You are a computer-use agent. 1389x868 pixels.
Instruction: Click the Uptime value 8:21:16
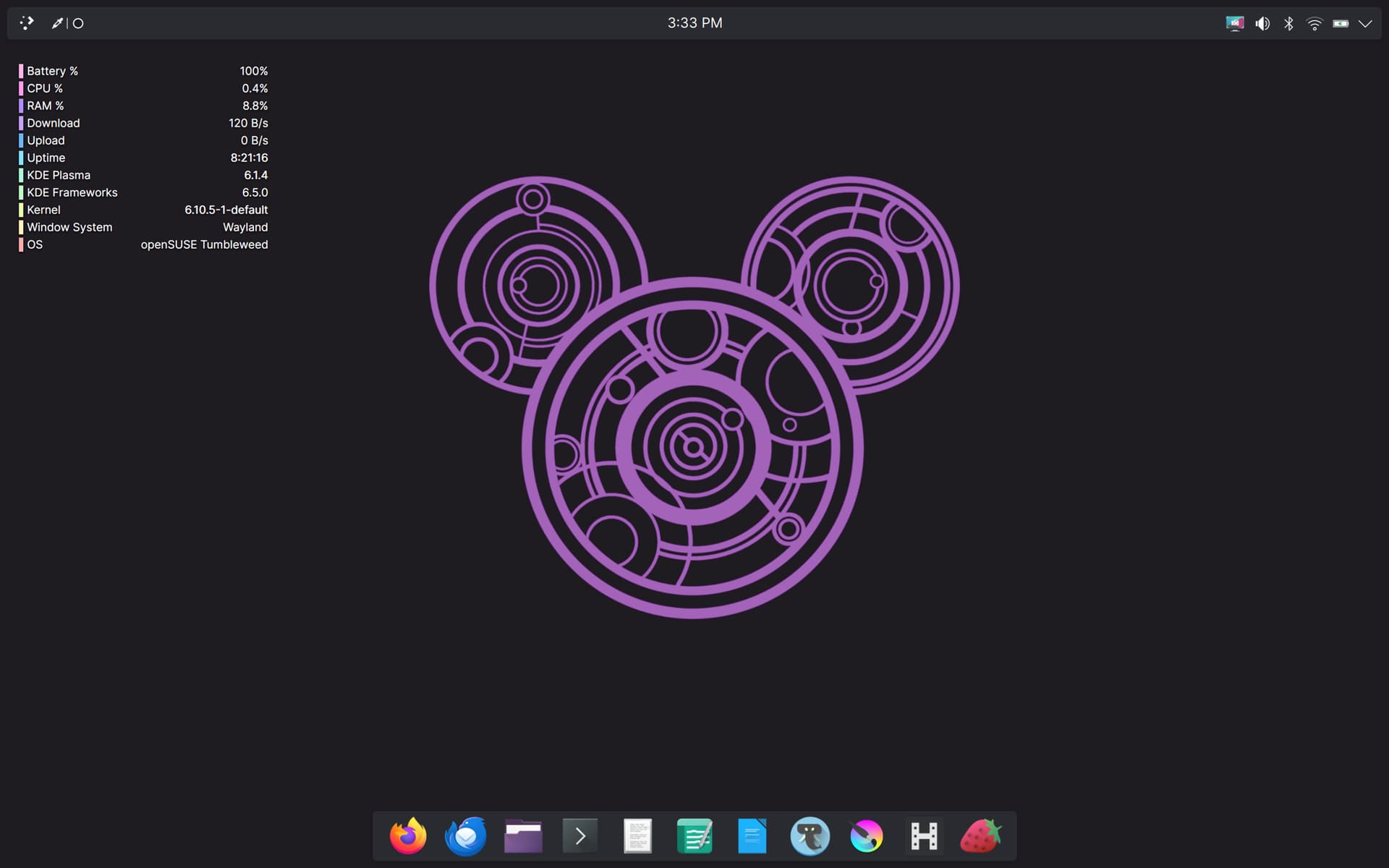249,158
